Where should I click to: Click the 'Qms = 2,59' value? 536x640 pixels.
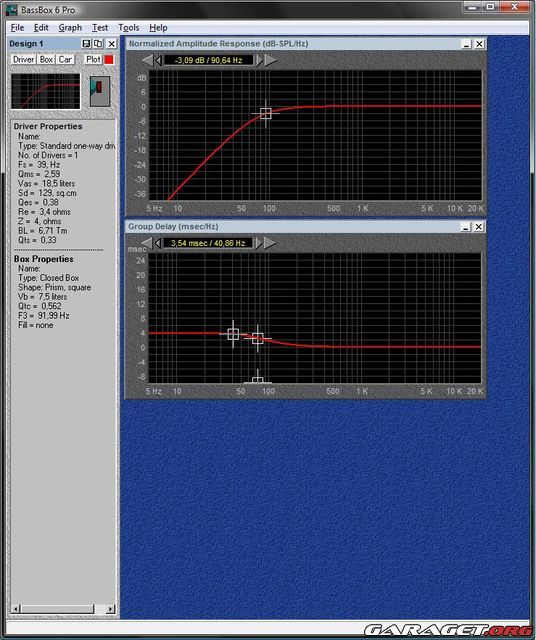(x=39, y=174)
